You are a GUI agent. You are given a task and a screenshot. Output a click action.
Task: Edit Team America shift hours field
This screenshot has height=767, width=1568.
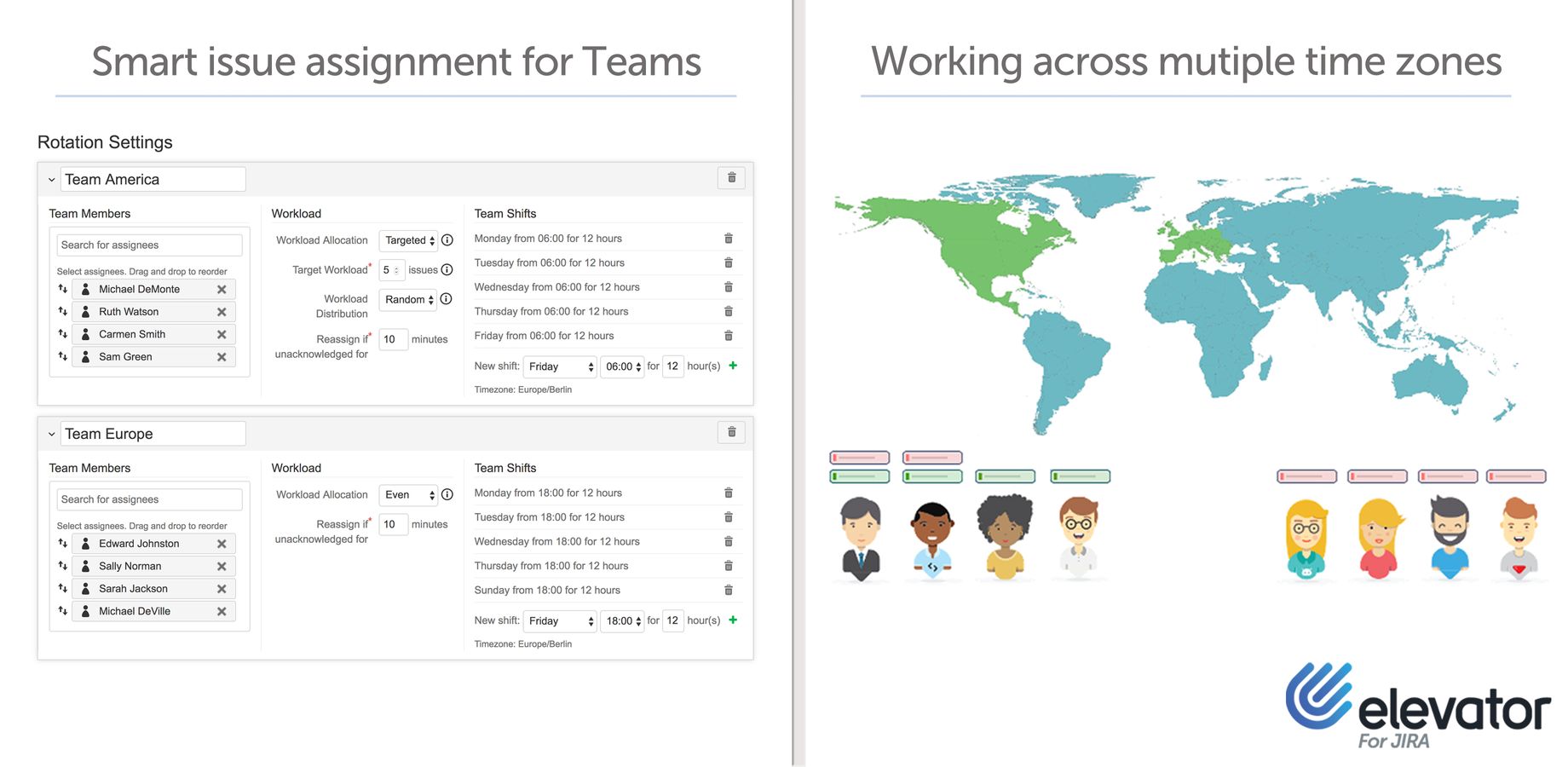point(673,366)
